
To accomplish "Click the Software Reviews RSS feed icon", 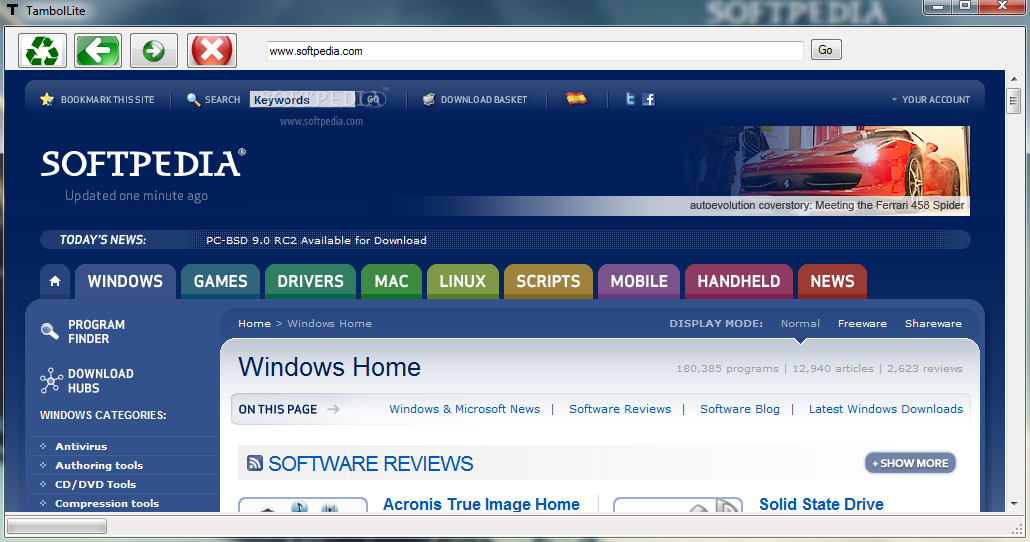I will click(255, 463).
